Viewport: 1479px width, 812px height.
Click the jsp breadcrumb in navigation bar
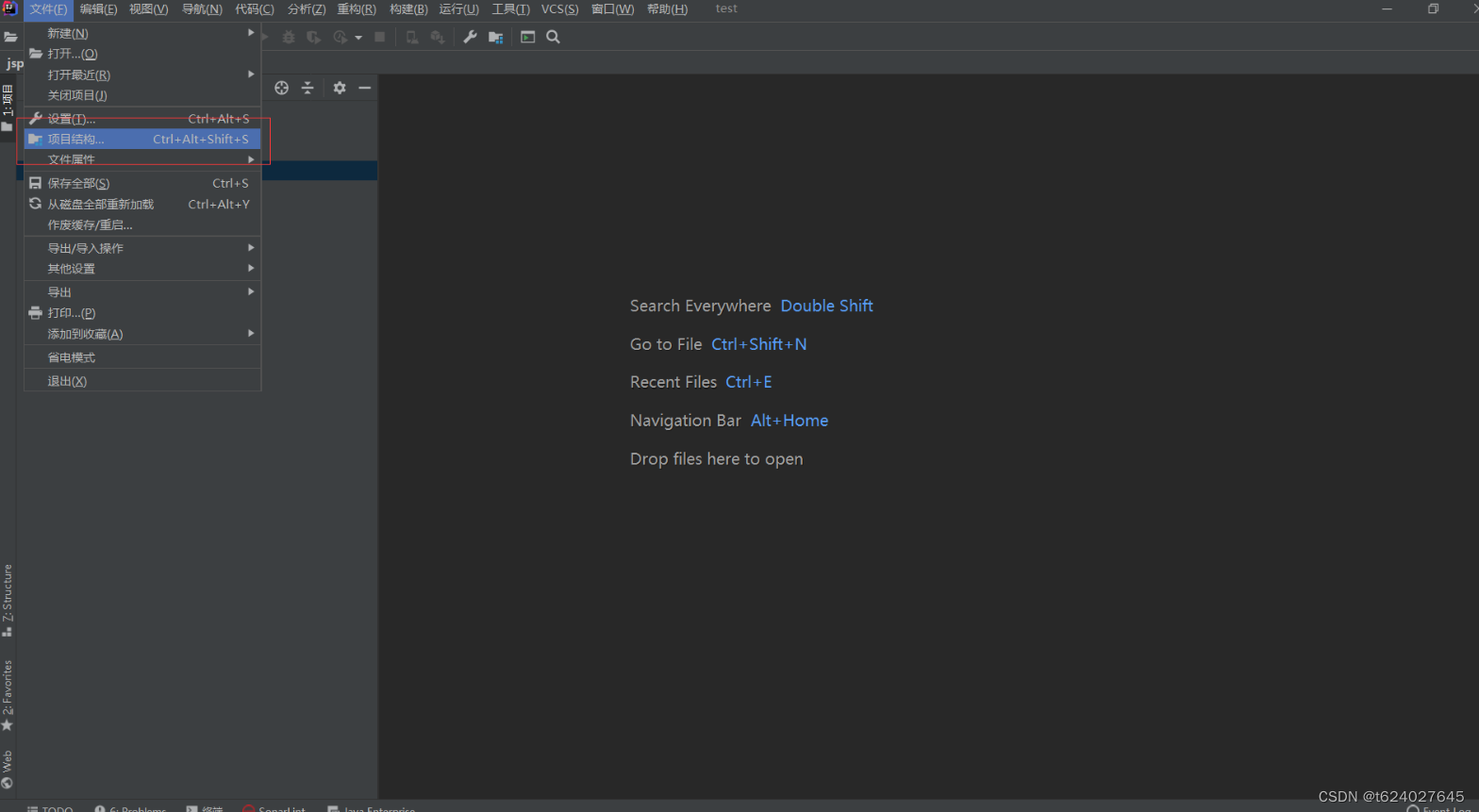(x=15, y=63)
